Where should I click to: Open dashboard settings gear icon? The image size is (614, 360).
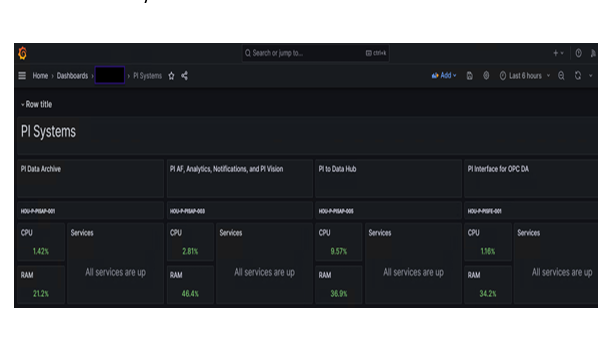pyautogui.click(x=486, y=75)
